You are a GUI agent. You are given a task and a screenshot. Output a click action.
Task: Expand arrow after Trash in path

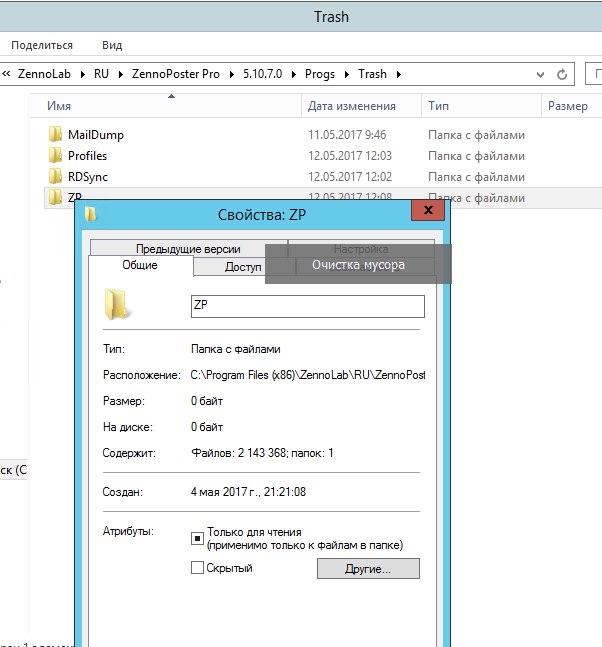click(399, 74)
